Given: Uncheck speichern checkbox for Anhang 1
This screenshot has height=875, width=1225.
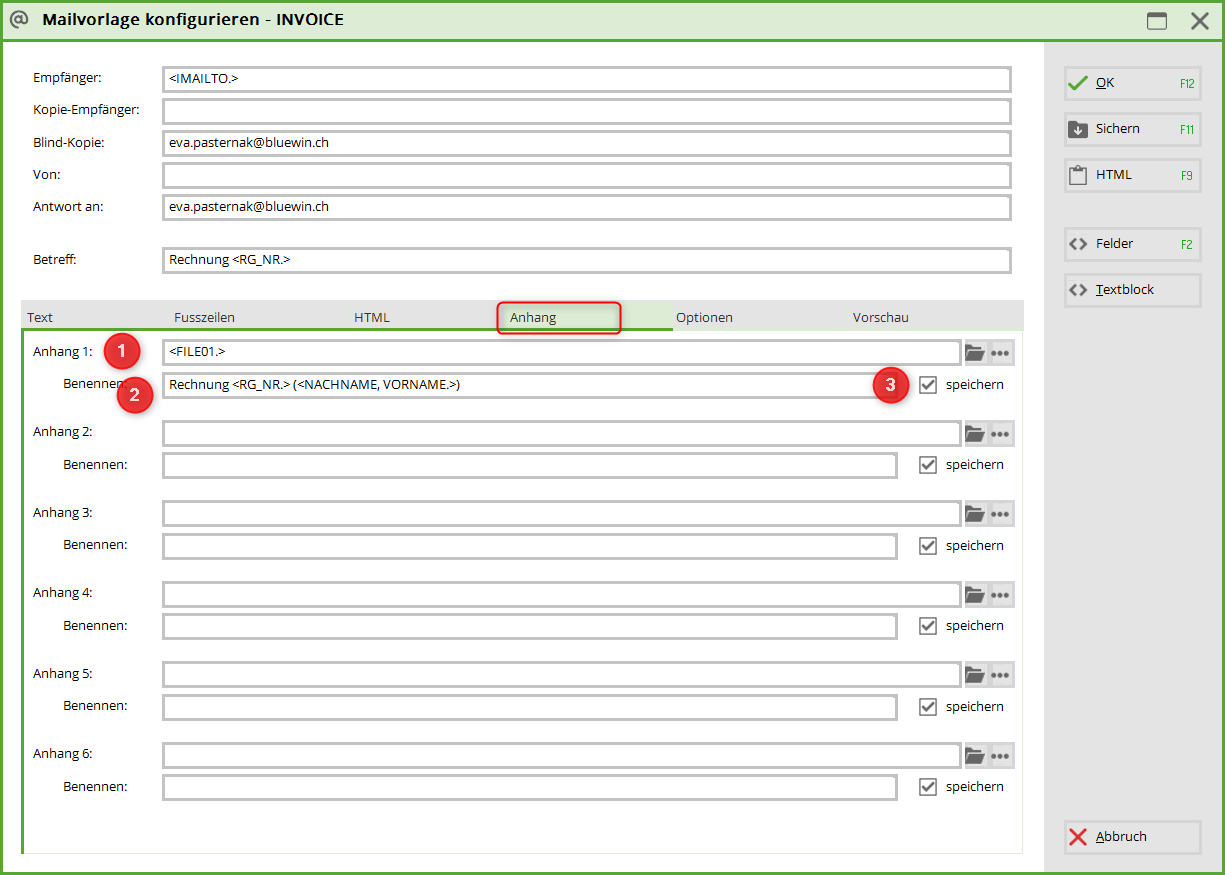Looking at the screenshot, I should point(928,385).
